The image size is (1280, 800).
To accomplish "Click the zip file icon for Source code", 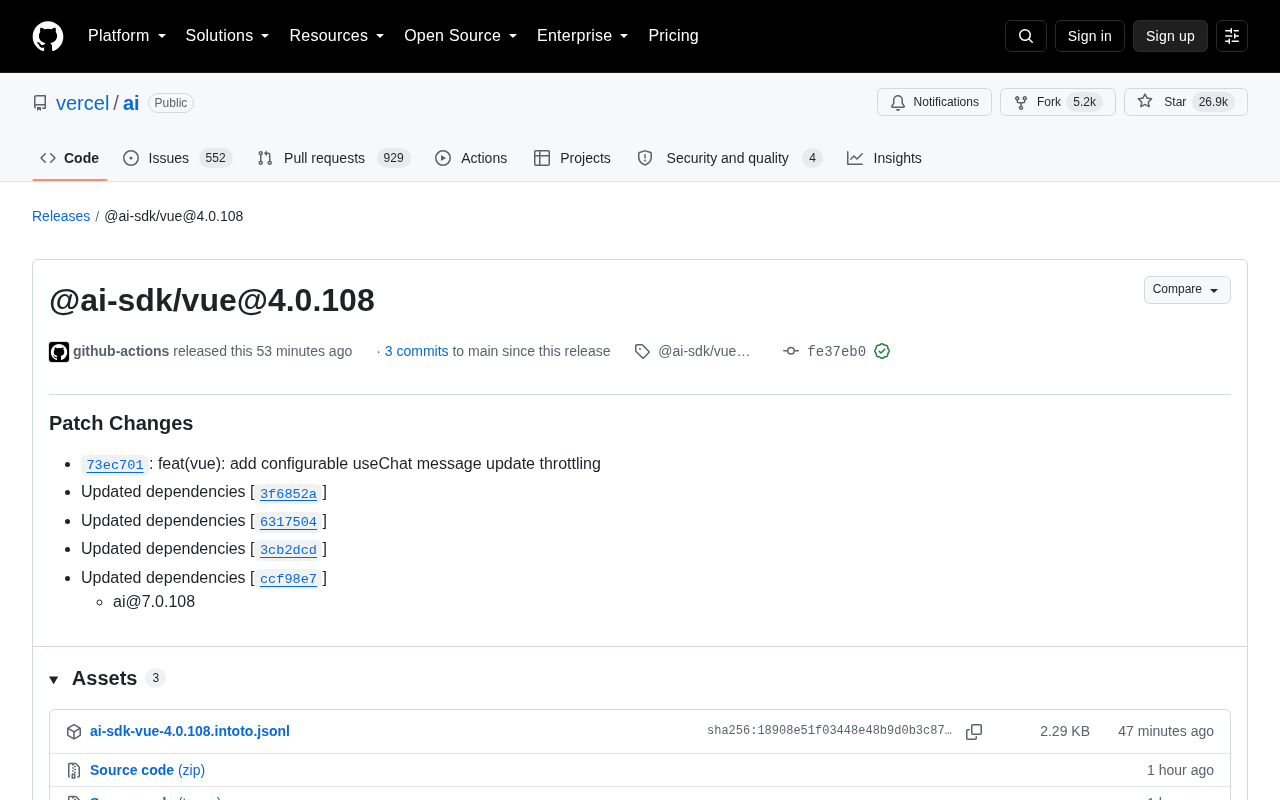I will pyautogui.click(x=74, y=770).
